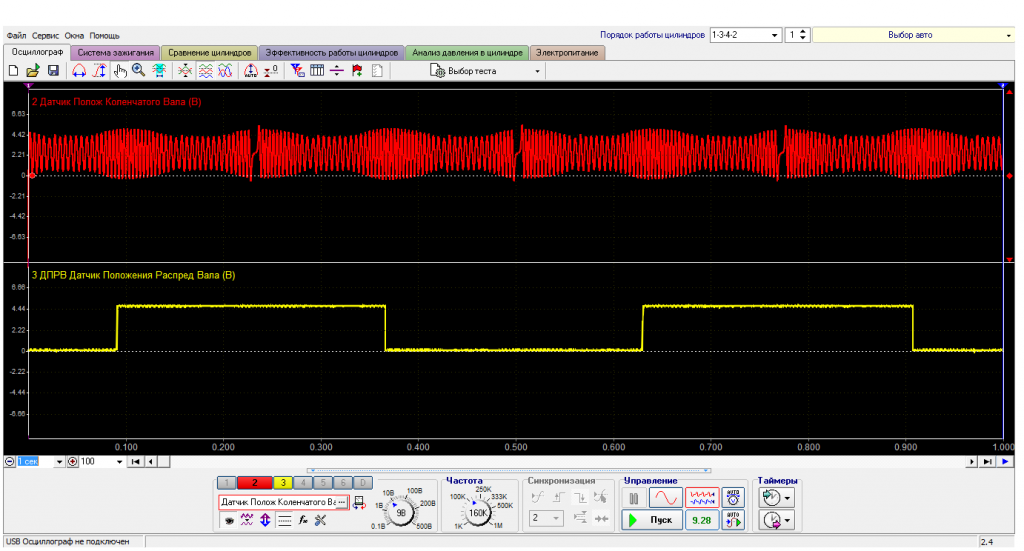Switch to the Анализ давления в цилиндре tab
Viewport: 1024px width, 551px height.
tap(468, 53)
